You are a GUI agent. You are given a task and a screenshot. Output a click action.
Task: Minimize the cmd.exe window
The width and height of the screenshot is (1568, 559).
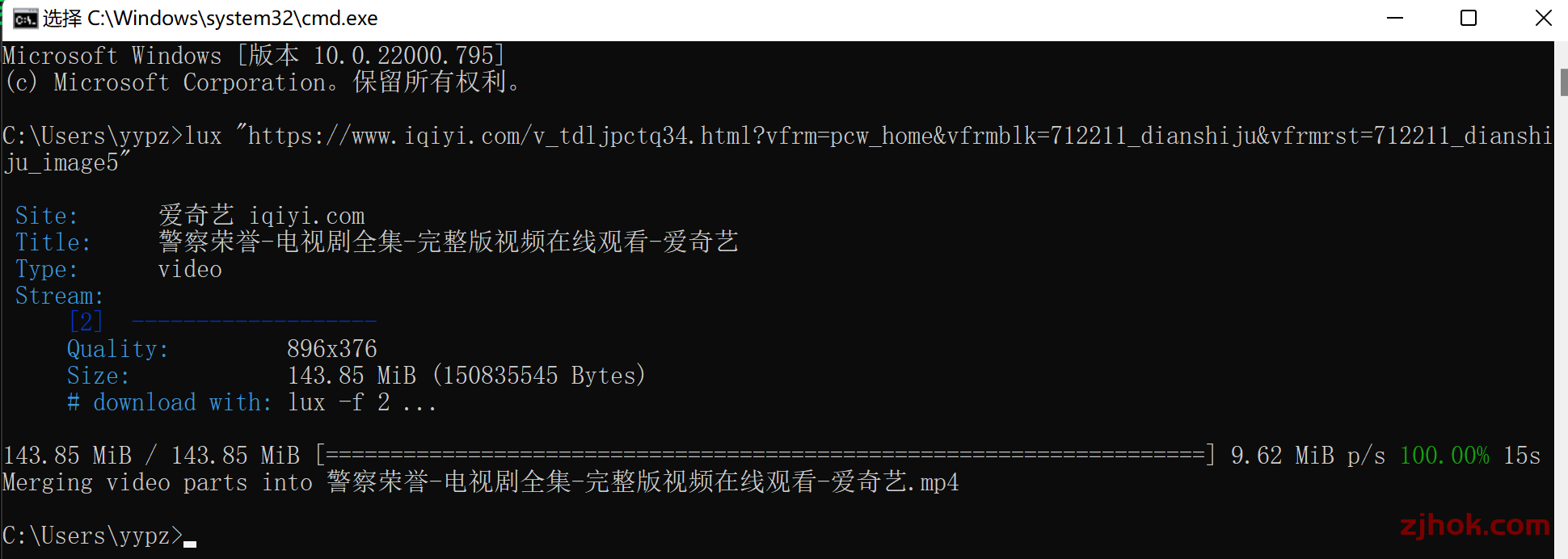pos(1395,18)
